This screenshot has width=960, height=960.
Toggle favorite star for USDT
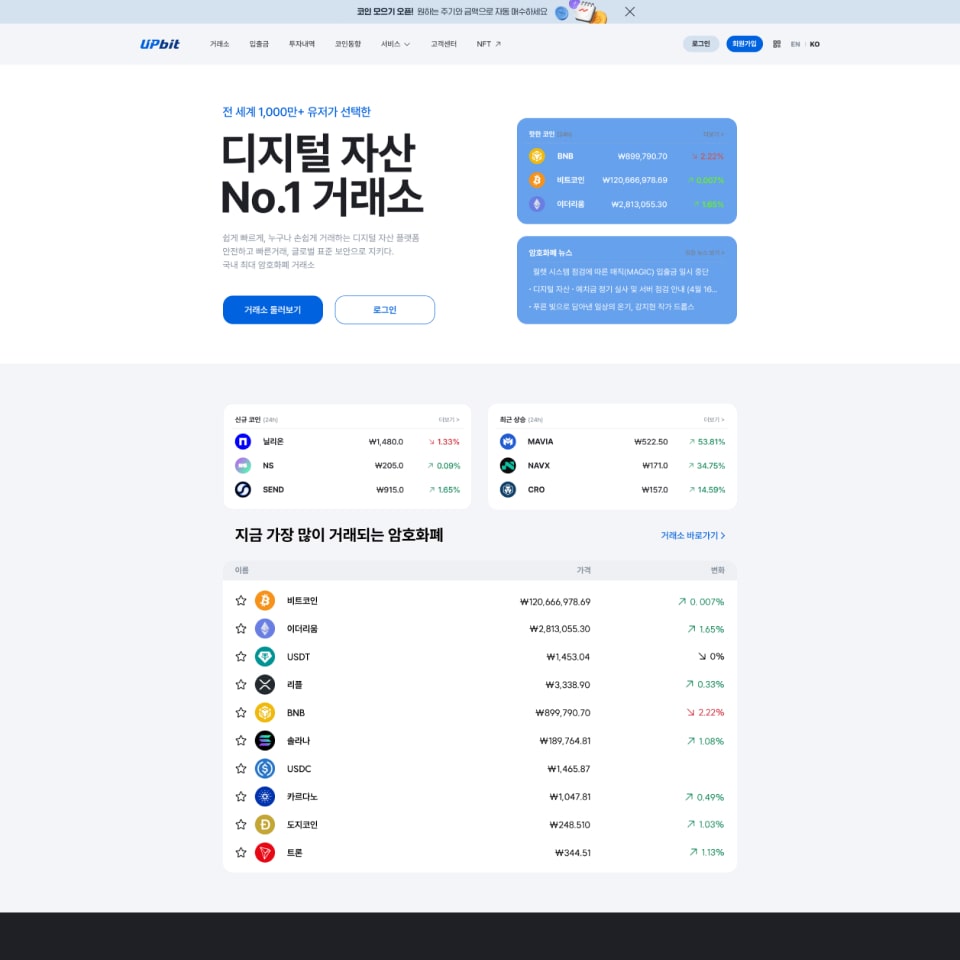click(241, 656)
